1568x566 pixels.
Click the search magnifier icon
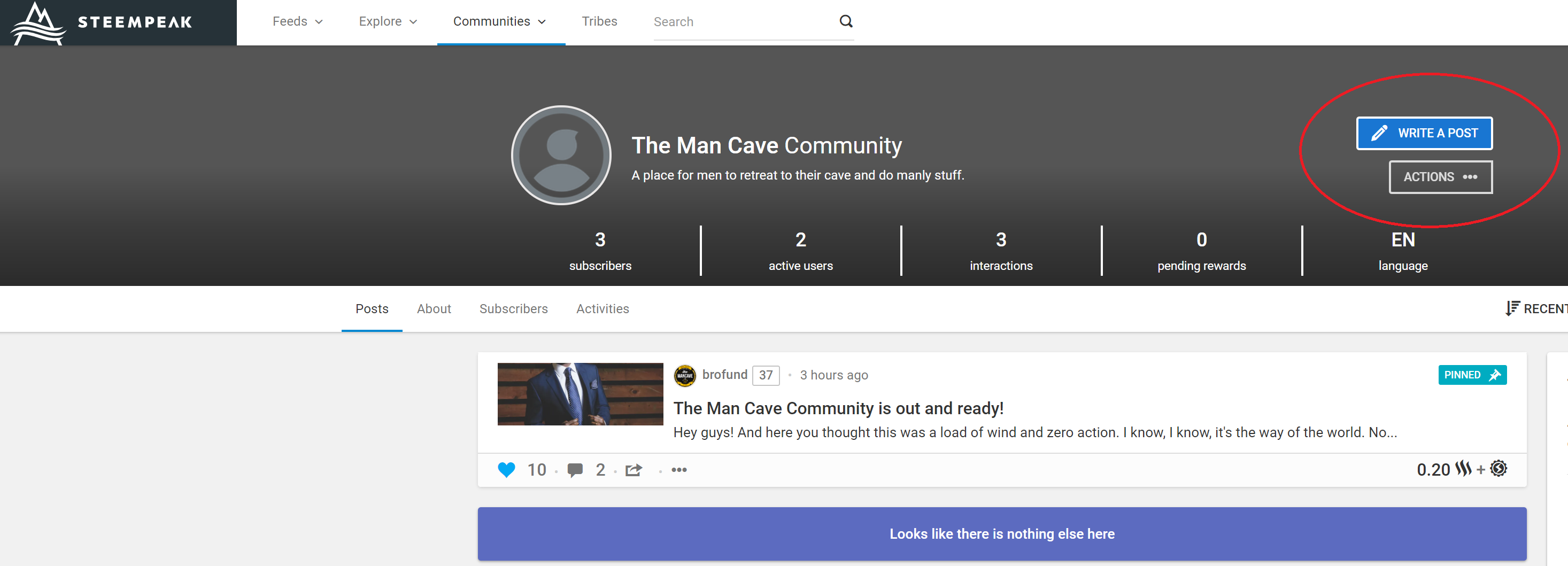[x=845, y=21]
